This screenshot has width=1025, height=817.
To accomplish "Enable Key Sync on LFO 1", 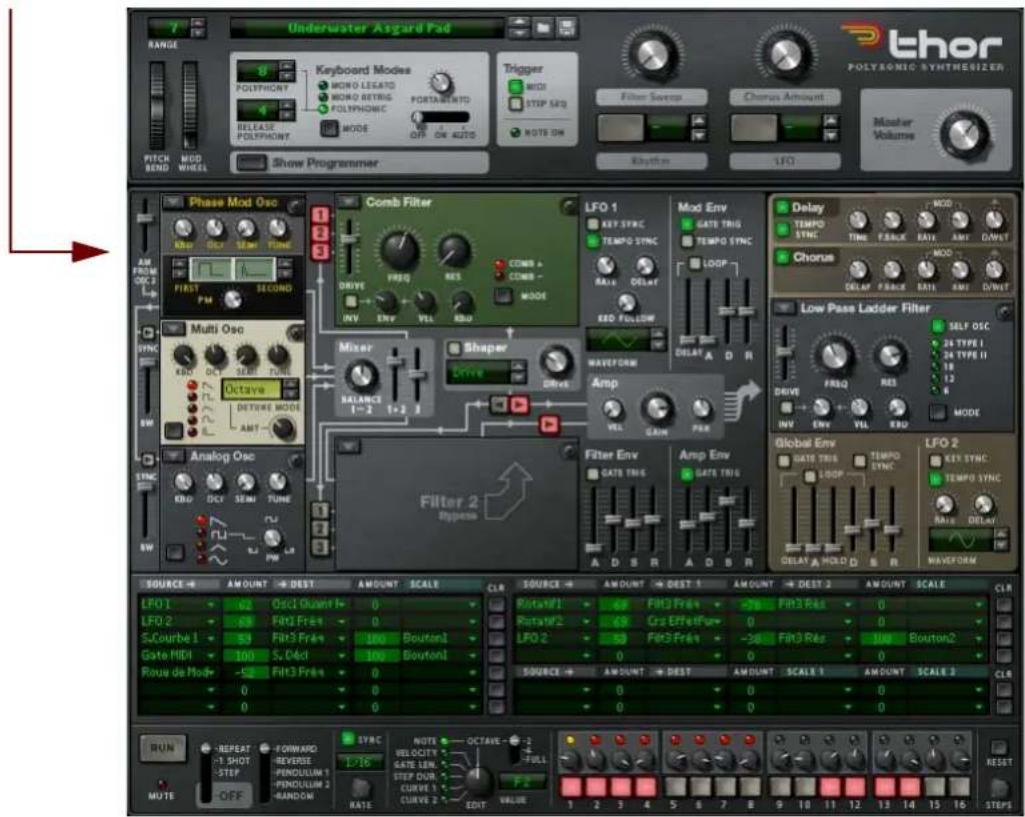I will (593, 222).
